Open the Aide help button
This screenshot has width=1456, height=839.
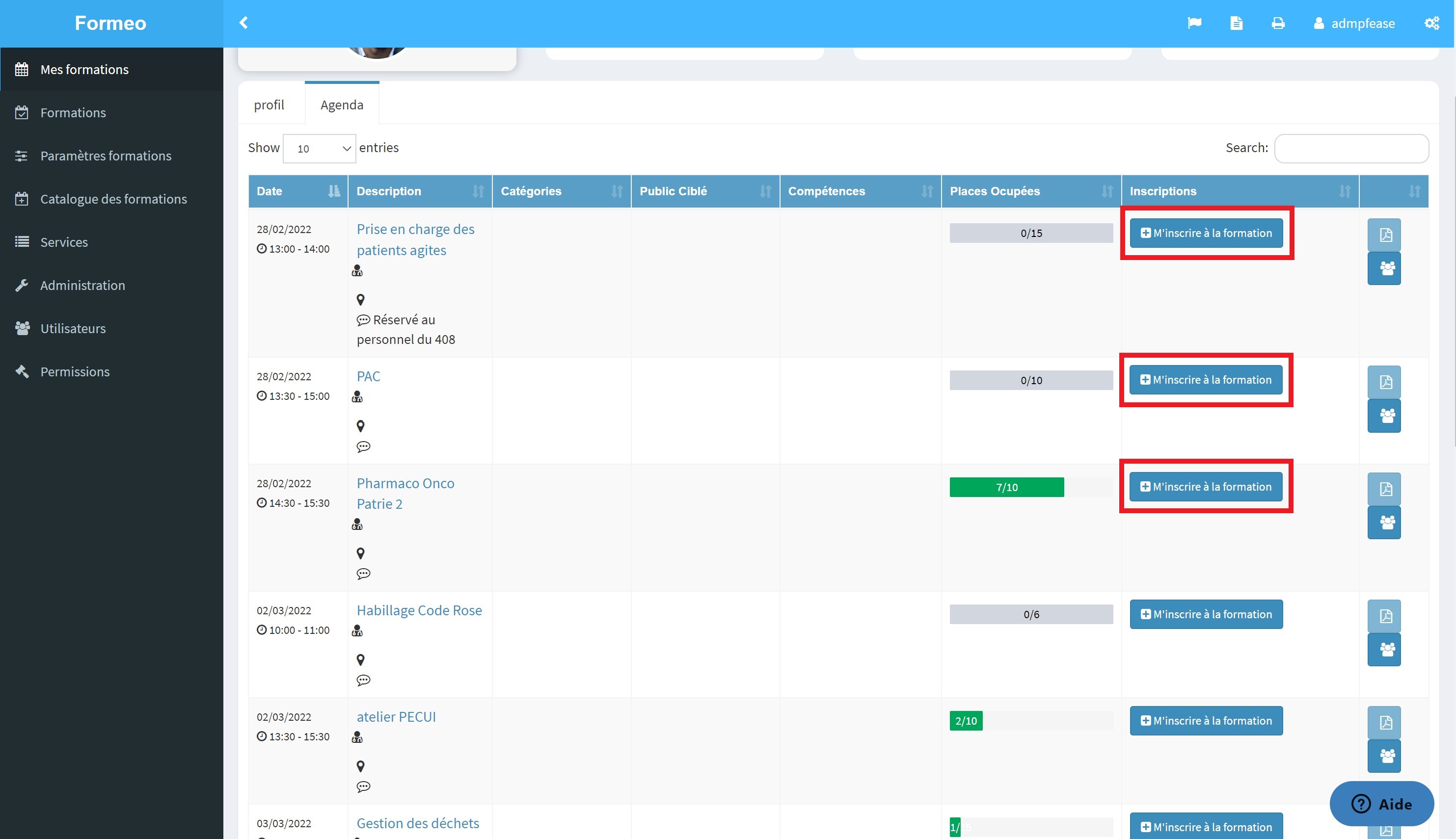tap(1382, 804)
